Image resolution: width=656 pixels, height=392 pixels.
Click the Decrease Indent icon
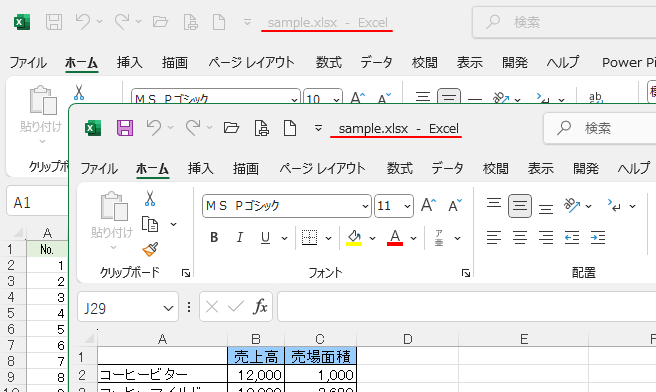pyautogui.click(x=572, y=238)
